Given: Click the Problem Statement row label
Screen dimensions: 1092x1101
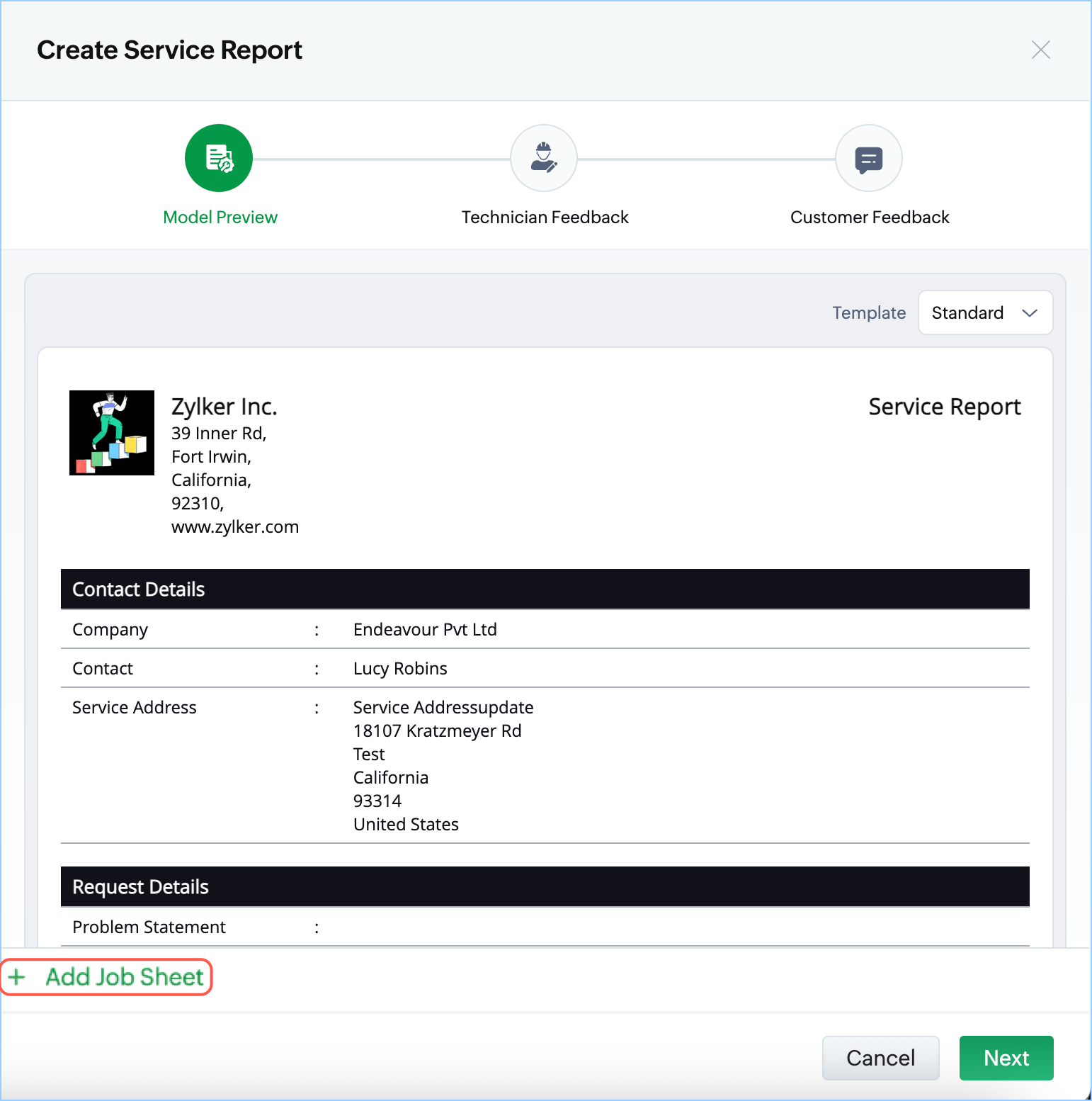Looking at the screenshot, I should pos(149,927).
